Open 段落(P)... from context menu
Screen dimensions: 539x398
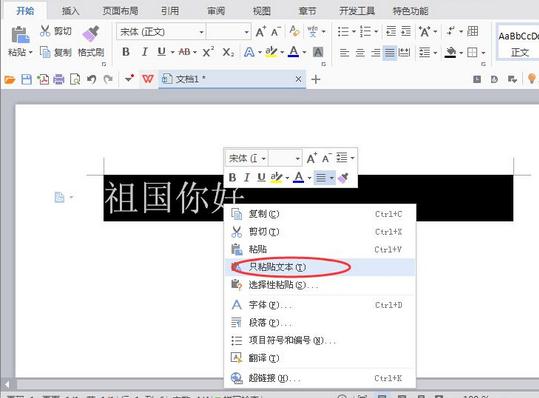click(320, 322)
